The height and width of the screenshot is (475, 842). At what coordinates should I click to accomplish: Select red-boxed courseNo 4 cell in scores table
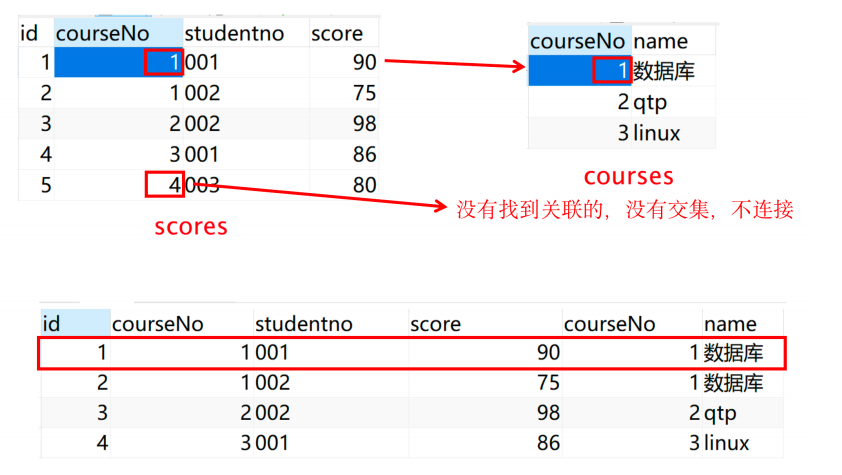(164, 185)
